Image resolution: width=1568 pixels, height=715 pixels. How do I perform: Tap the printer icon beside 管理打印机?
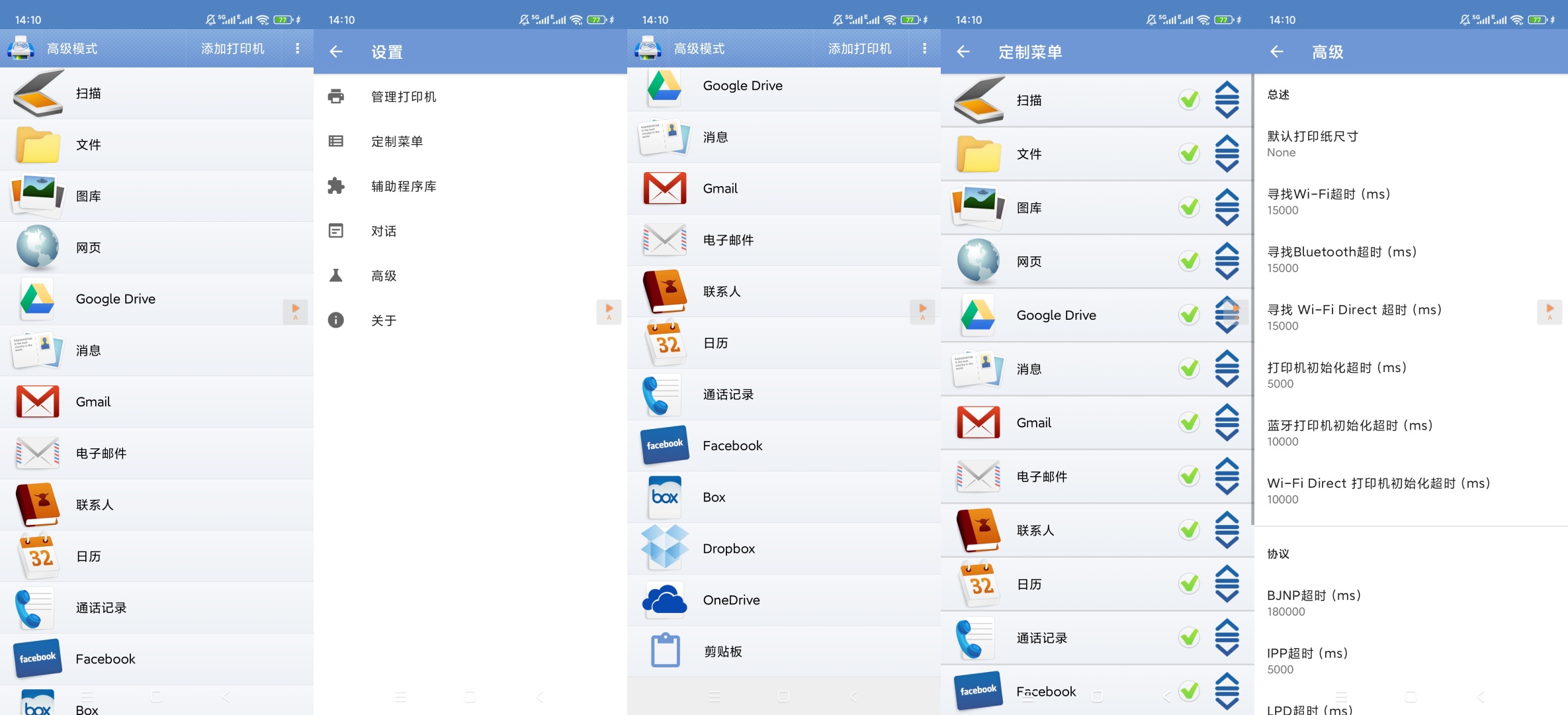click(336, 97)
